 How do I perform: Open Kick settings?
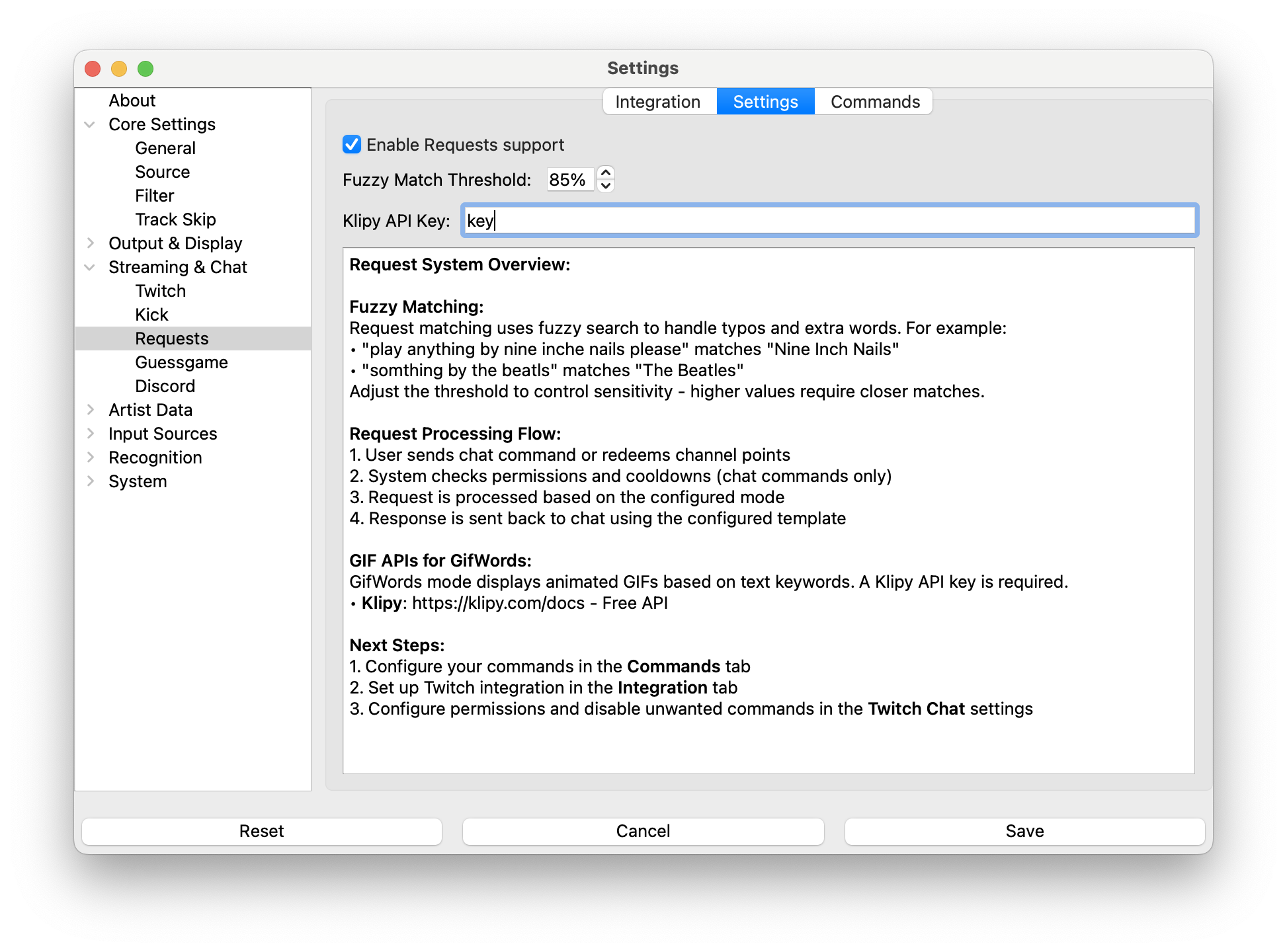(x=152, y=315)
